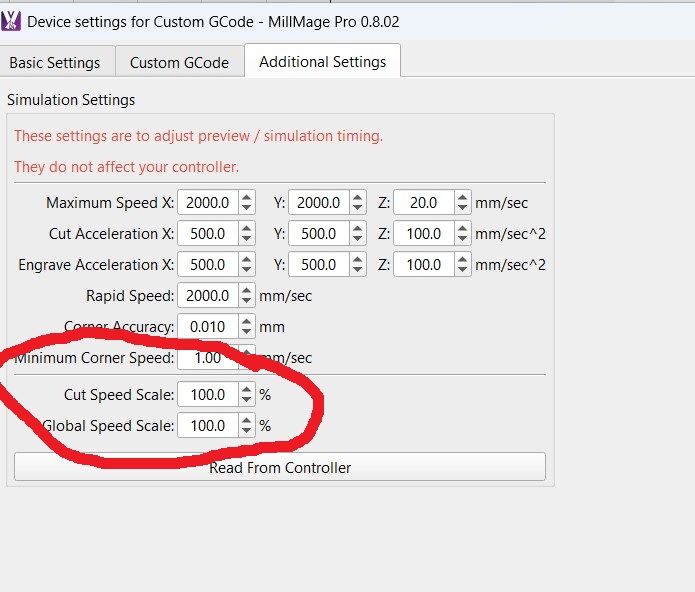This screenshot has width=695, height=592.
Task: Increase Cut Acceleration Z value
Action: click(x=462, y=228)
